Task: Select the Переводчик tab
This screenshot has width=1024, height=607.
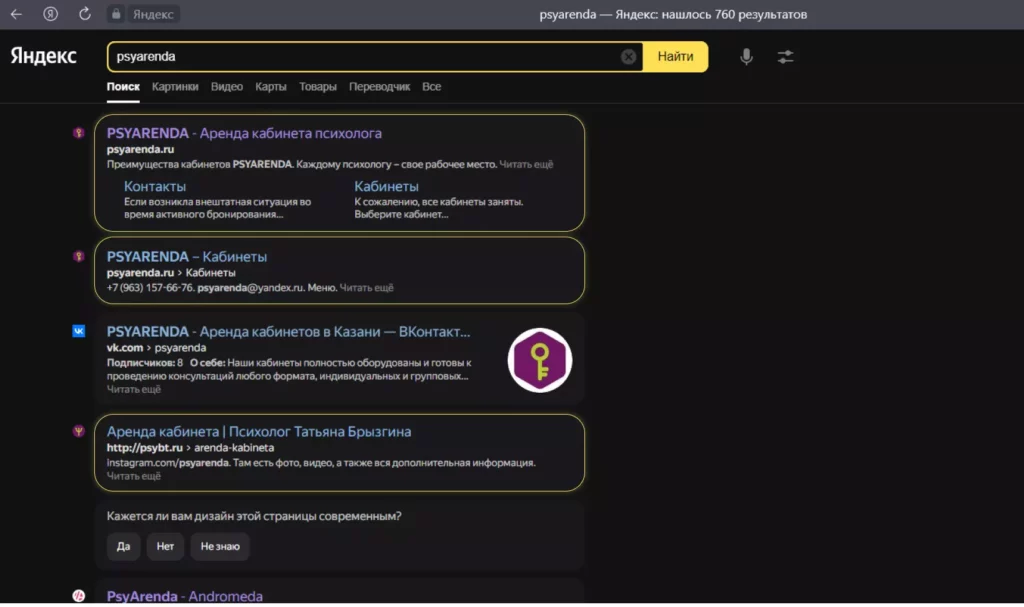Action: [379, 86]
